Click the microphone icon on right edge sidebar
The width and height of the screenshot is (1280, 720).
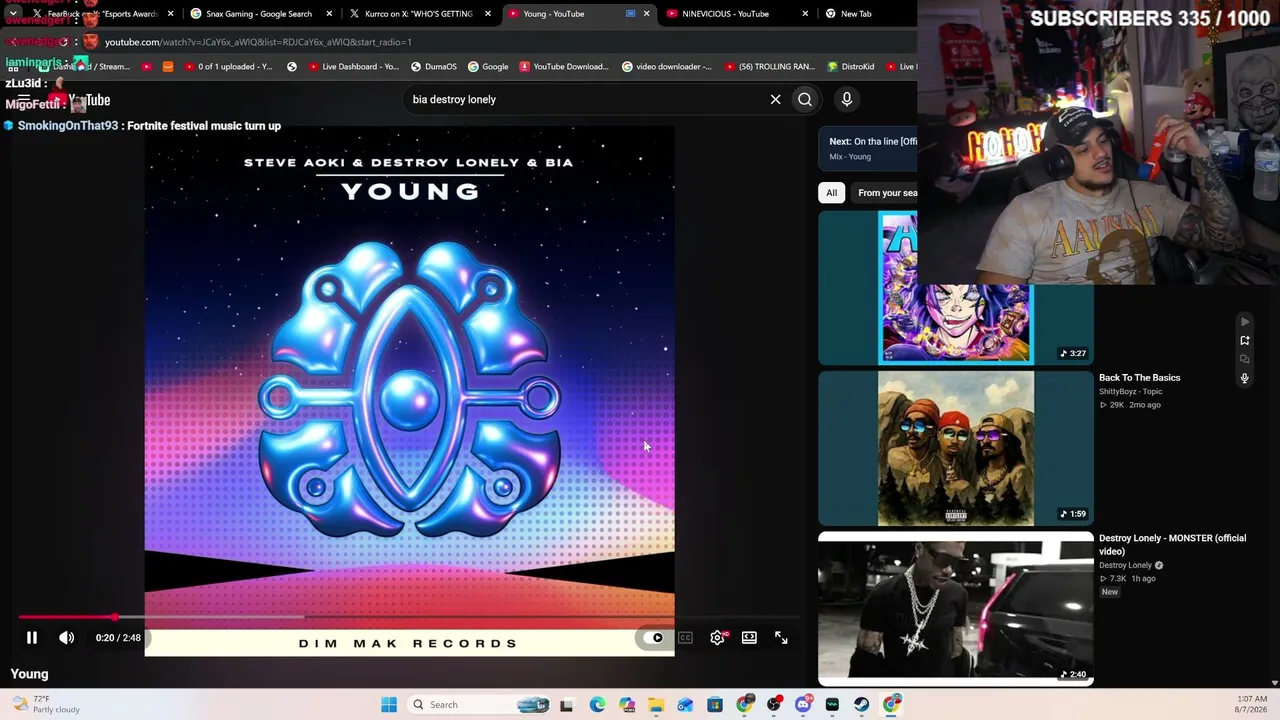coord(1245,378)
